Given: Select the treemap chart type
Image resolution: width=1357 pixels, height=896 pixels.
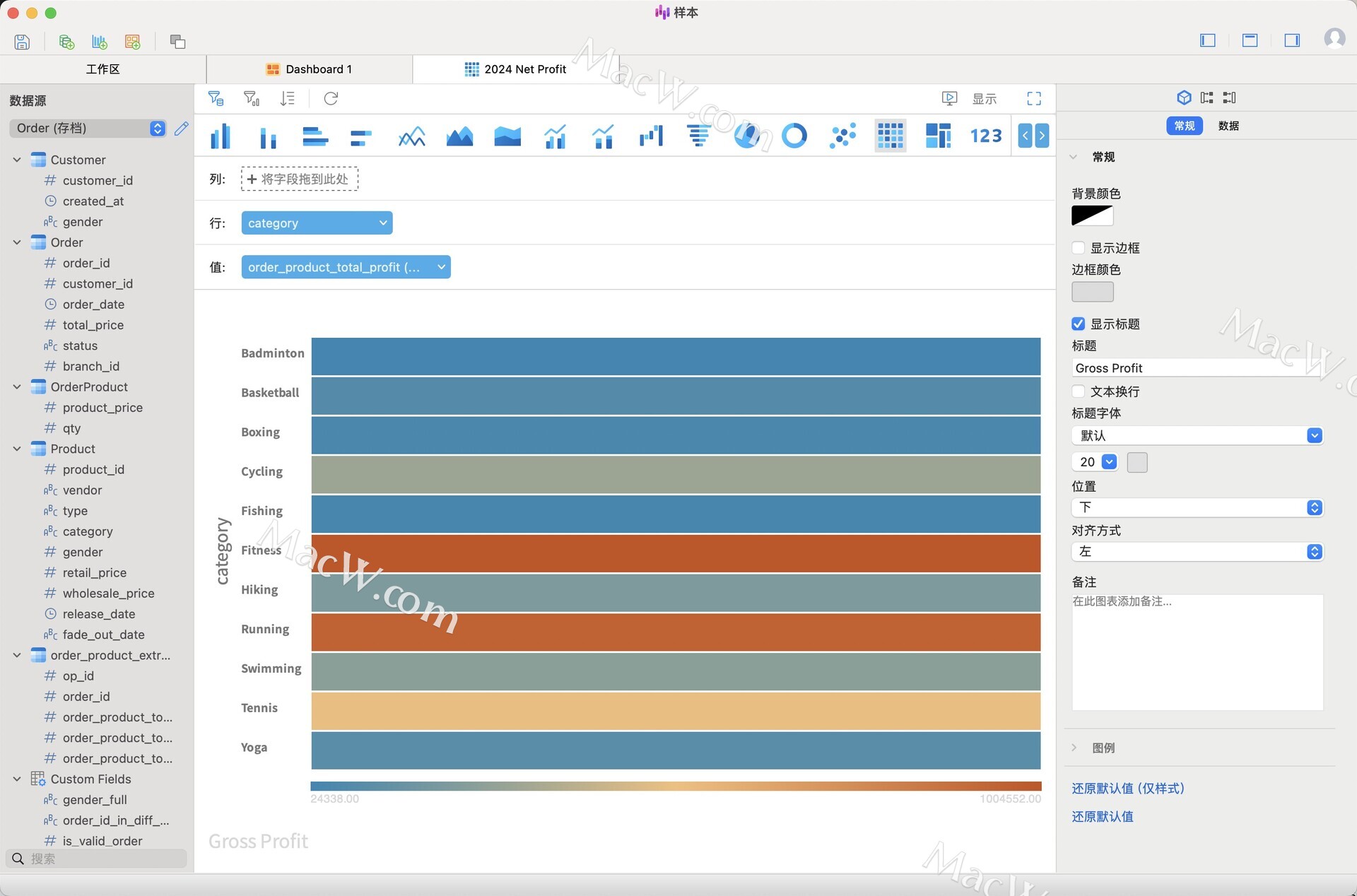Looking at the screenshot, I should (938, 135).
